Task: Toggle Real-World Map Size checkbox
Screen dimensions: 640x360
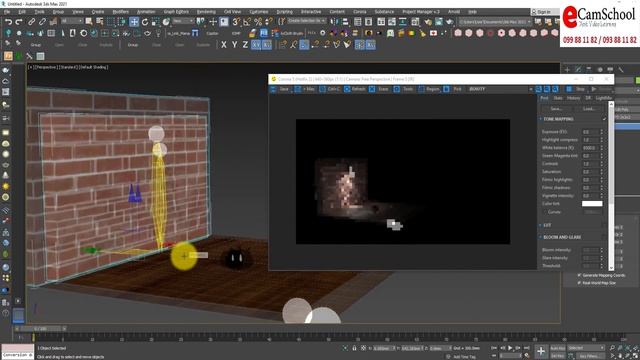Action: point(579,282)
